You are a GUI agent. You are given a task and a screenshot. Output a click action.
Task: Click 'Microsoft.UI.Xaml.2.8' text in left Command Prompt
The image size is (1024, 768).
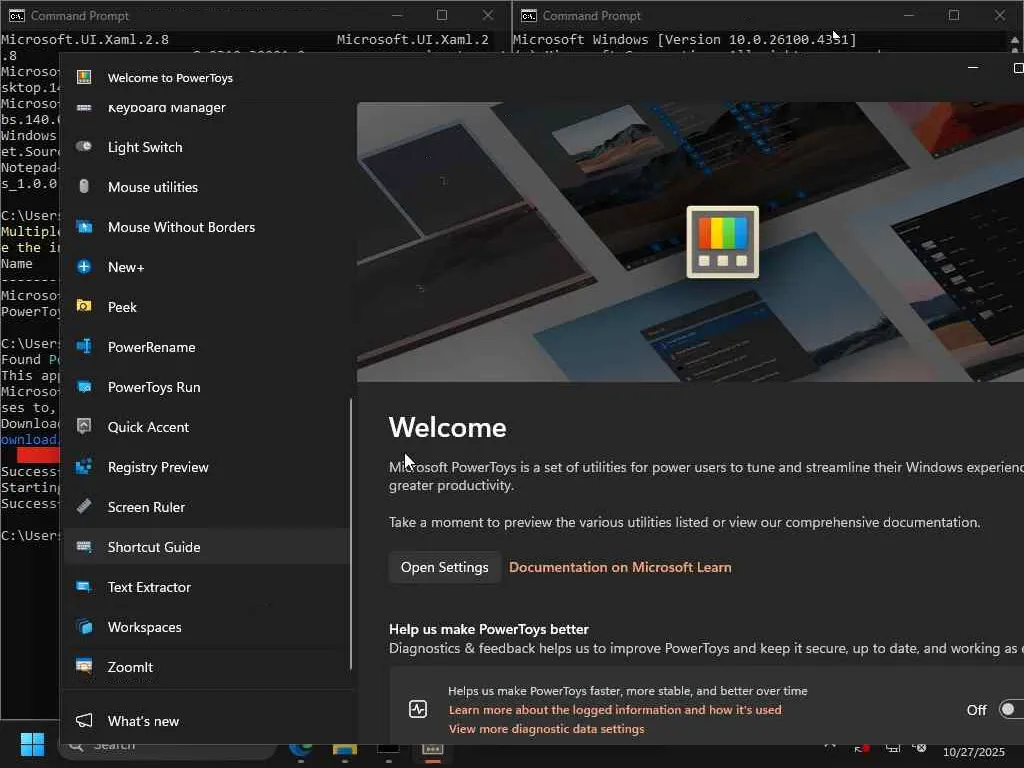(85, 39)
